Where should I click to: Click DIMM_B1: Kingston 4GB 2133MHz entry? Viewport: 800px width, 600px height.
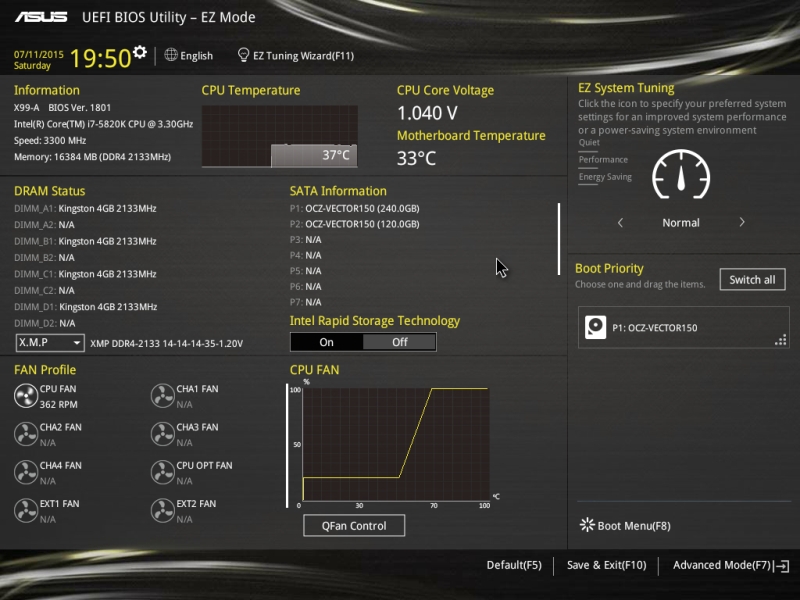(85, 241)
